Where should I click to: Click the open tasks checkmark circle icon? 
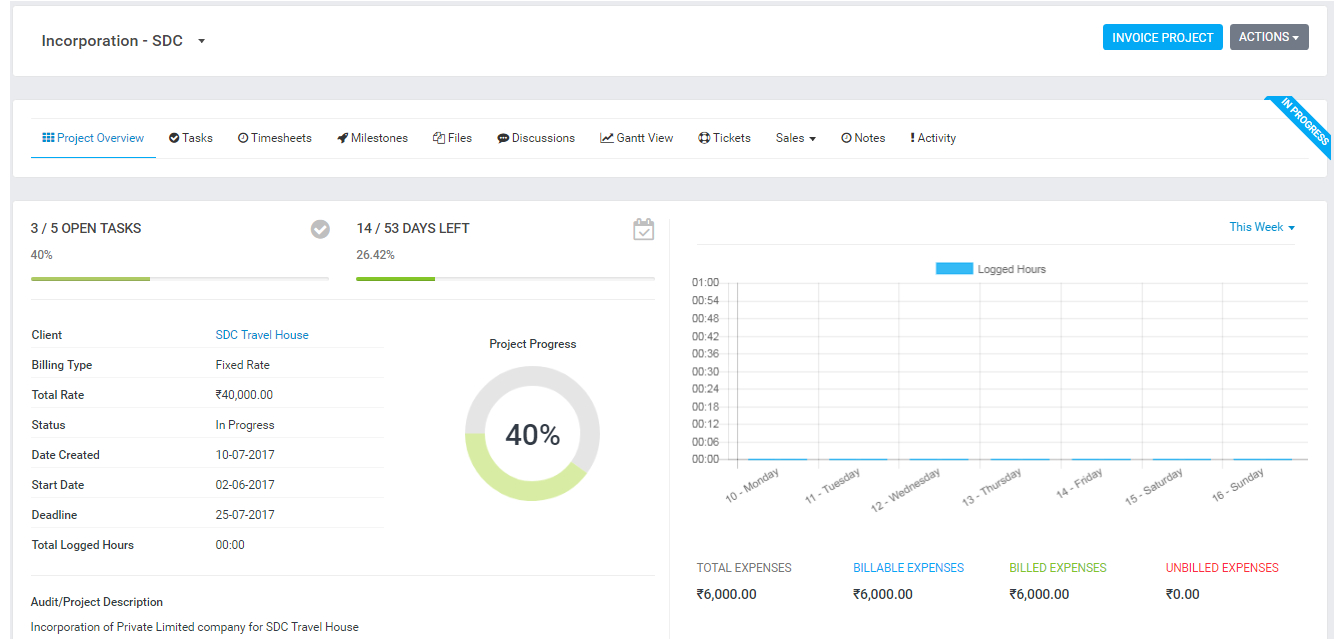click(320, 230)
